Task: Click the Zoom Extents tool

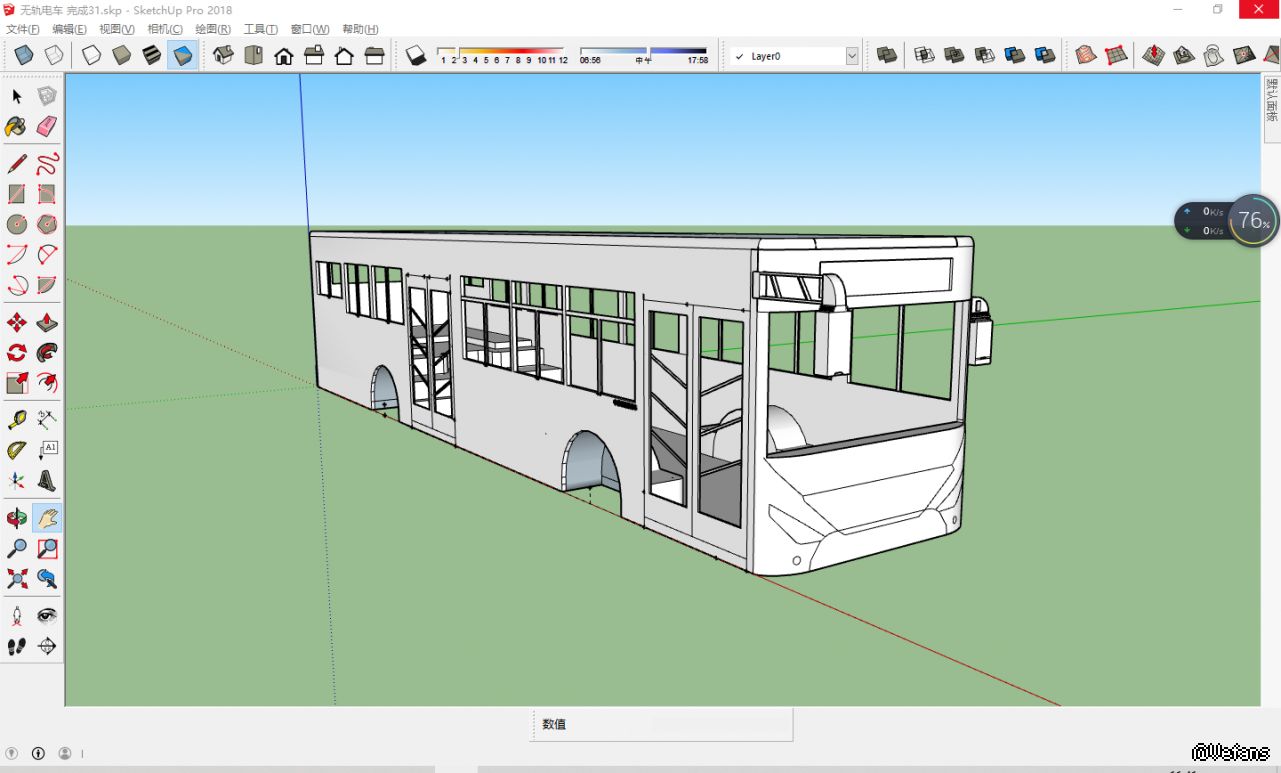Action: (17, 578)
